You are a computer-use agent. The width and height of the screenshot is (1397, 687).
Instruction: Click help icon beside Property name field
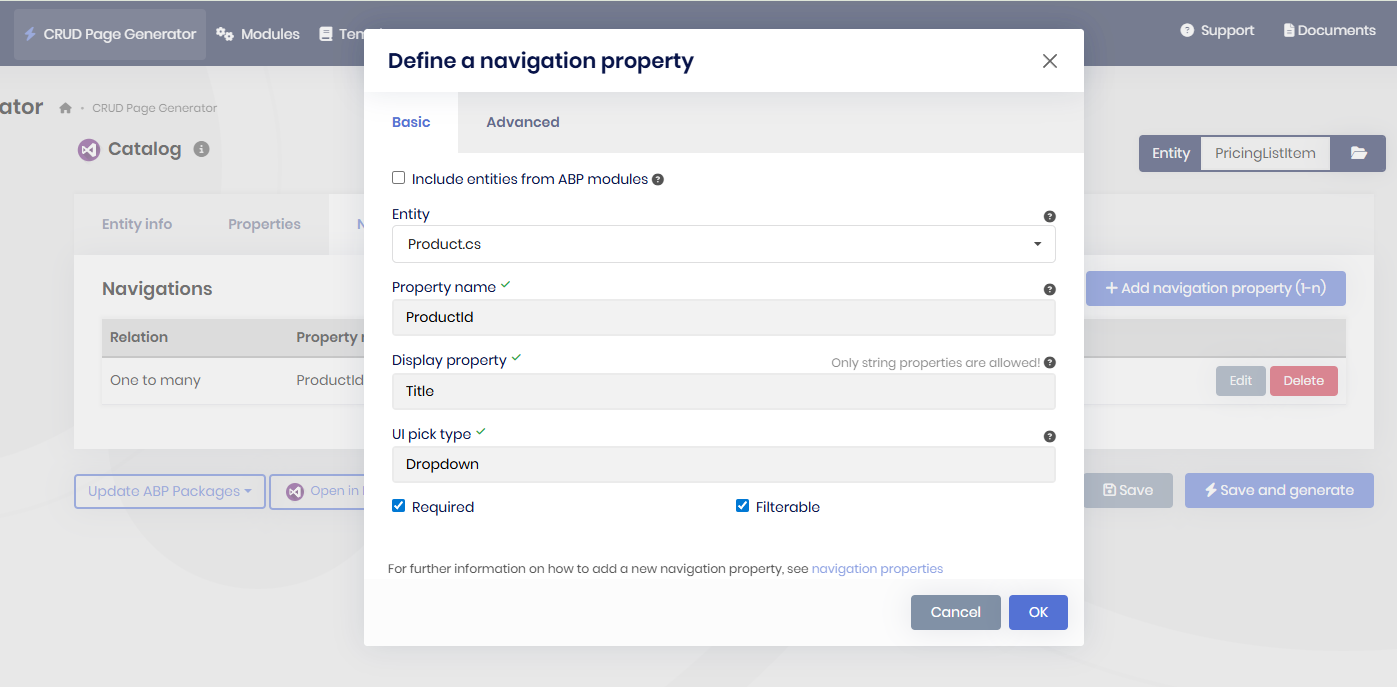pos(1049,289)
